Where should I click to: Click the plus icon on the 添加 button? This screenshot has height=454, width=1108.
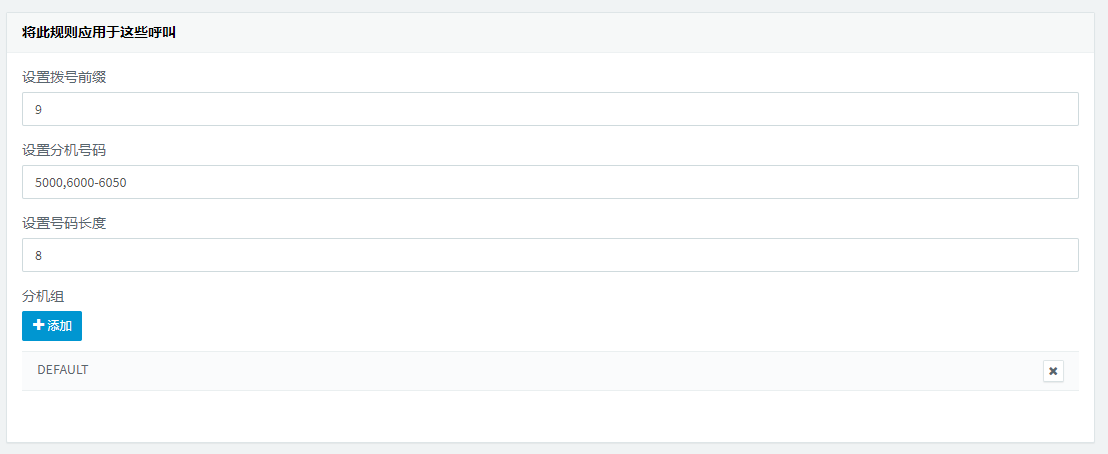[39, 325]
